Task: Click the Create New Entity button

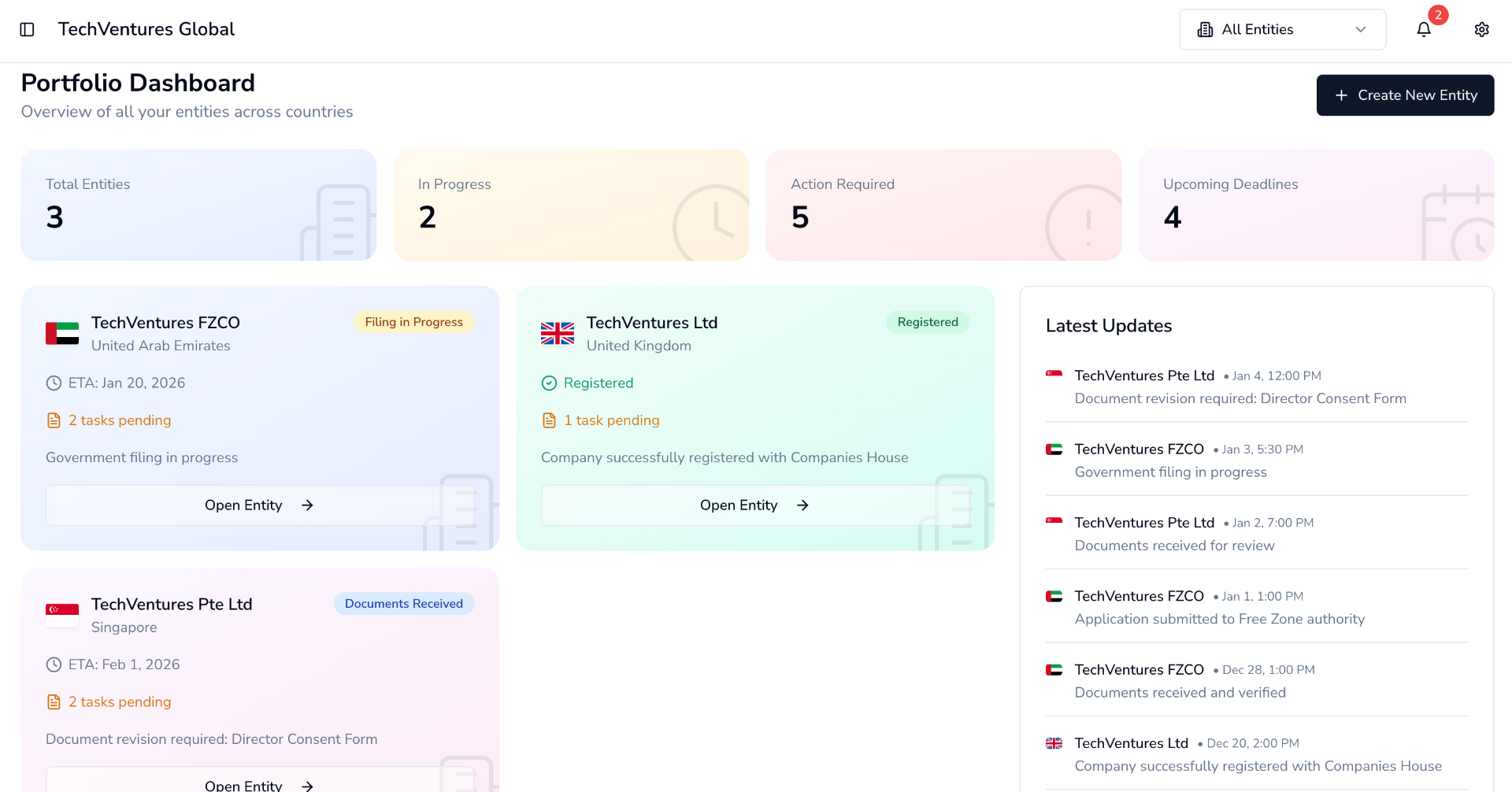Action: (x=1405, y=95)
